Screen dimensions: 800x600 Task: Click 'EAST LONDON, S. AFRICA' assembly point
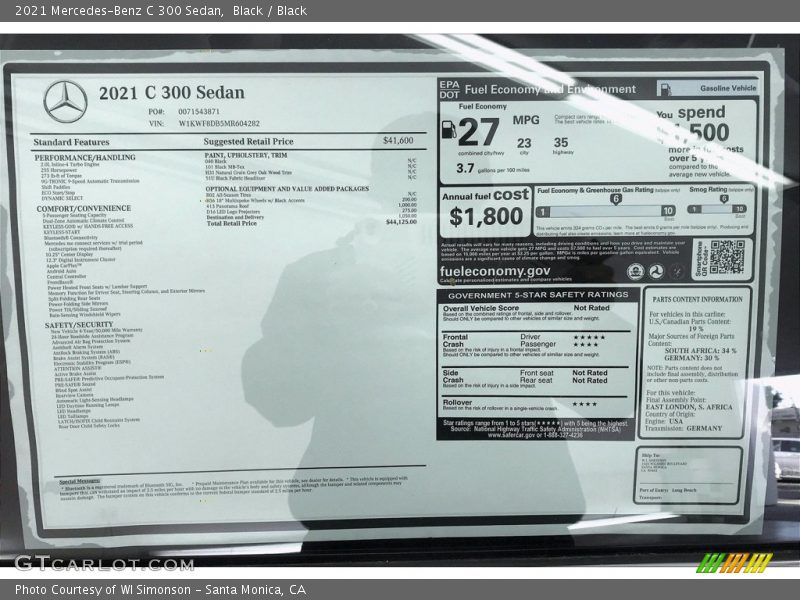click(x=689, y=407)
